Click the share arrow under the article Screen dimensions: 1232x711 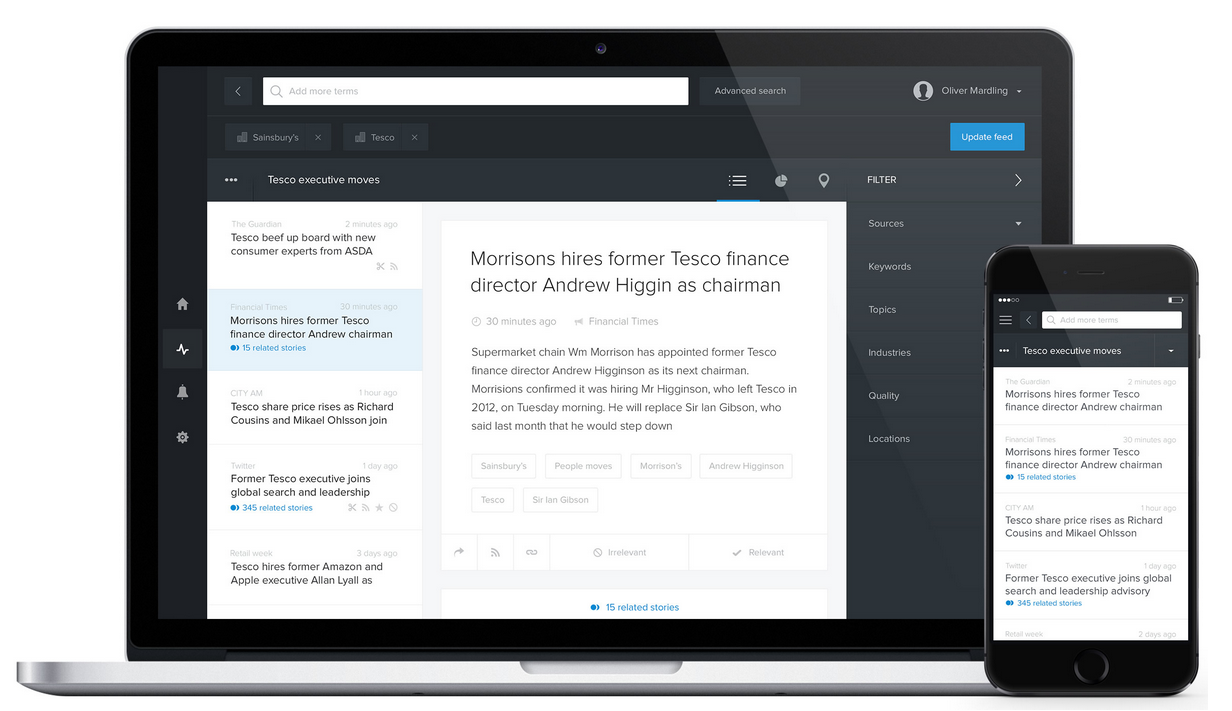click(x=459, y=552)
